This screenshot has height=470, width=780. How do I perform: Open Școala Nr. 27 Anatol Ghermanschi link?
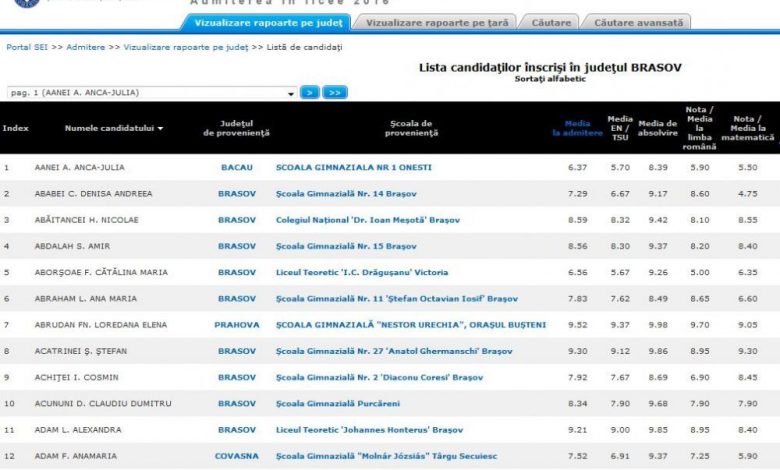click(x=394, y=352)
